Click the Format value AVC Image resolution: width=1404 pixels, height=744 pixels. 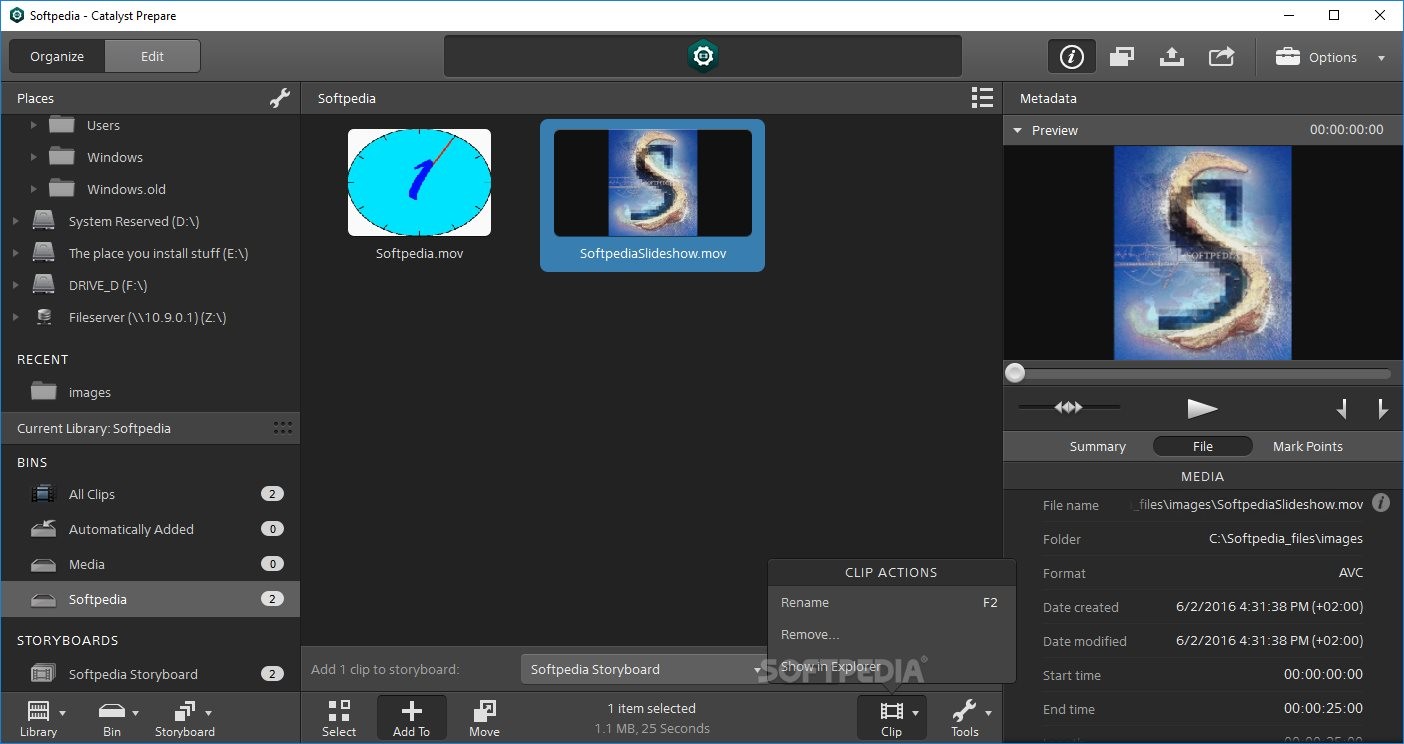point(1351,572)
